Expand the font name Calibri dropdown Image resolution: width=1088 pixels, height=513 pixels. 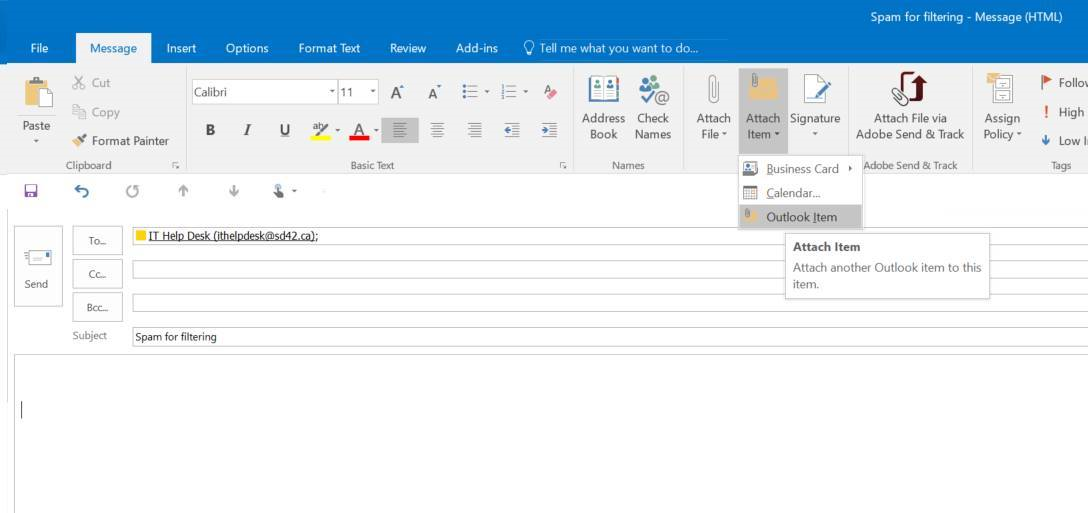tap(332, 92)
